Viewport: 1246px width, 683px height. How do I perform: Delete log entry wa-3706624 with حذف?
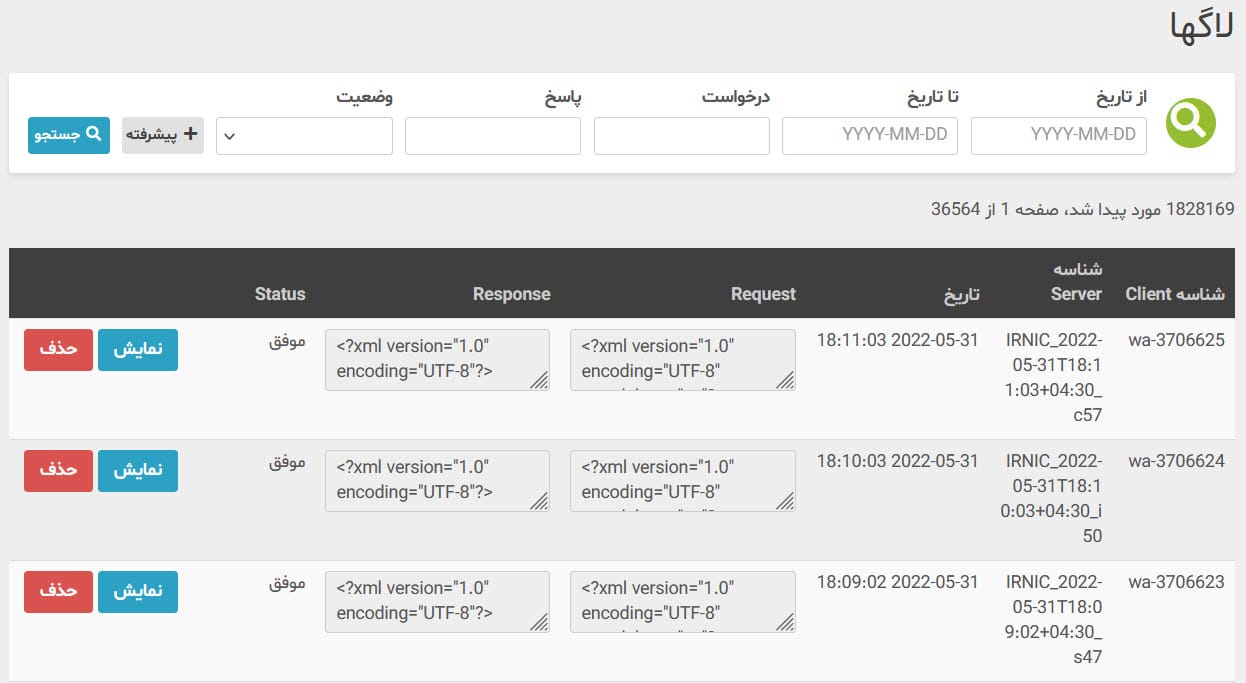[x=58, y=471]
